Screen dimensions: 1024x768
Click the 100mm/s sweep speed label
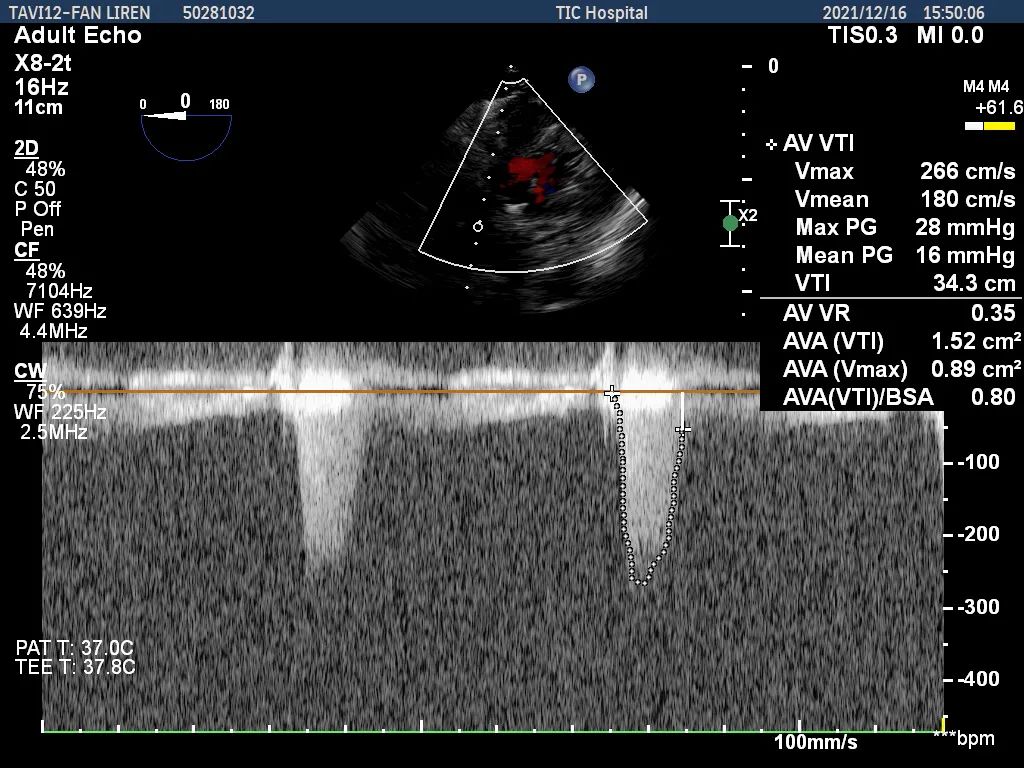[x=815, y=742]
